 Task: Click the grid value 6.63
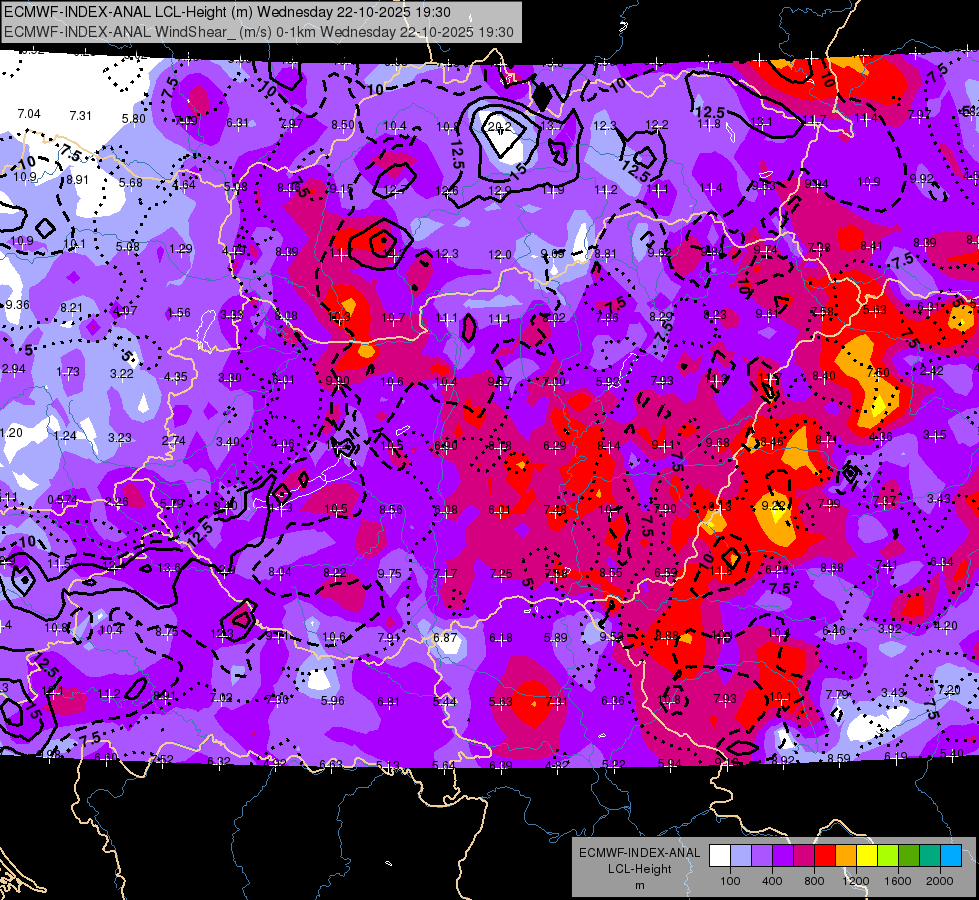(x=331, y=764)
